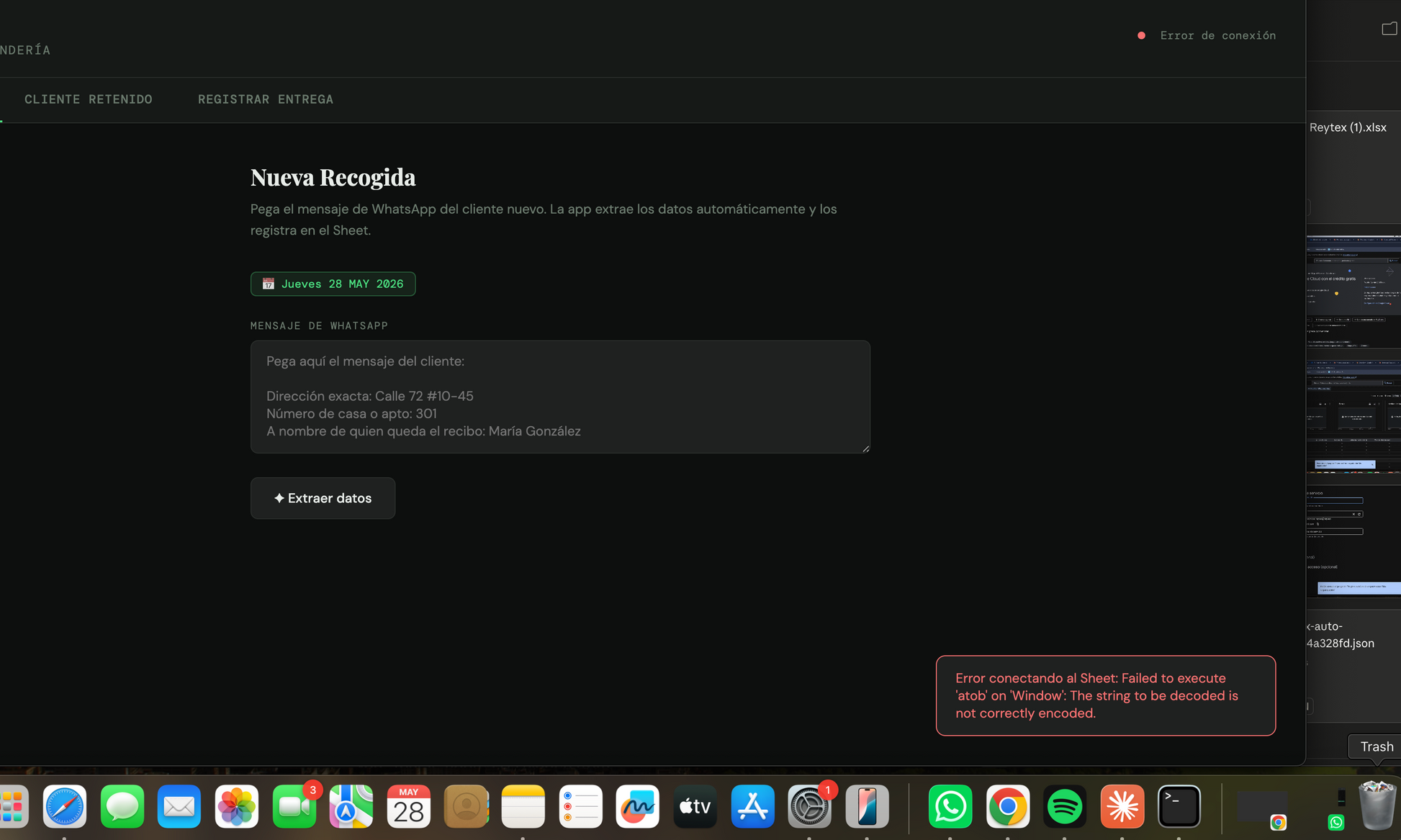Open System Settings in the Dock
1401x840 pixels.
[810, 806]
